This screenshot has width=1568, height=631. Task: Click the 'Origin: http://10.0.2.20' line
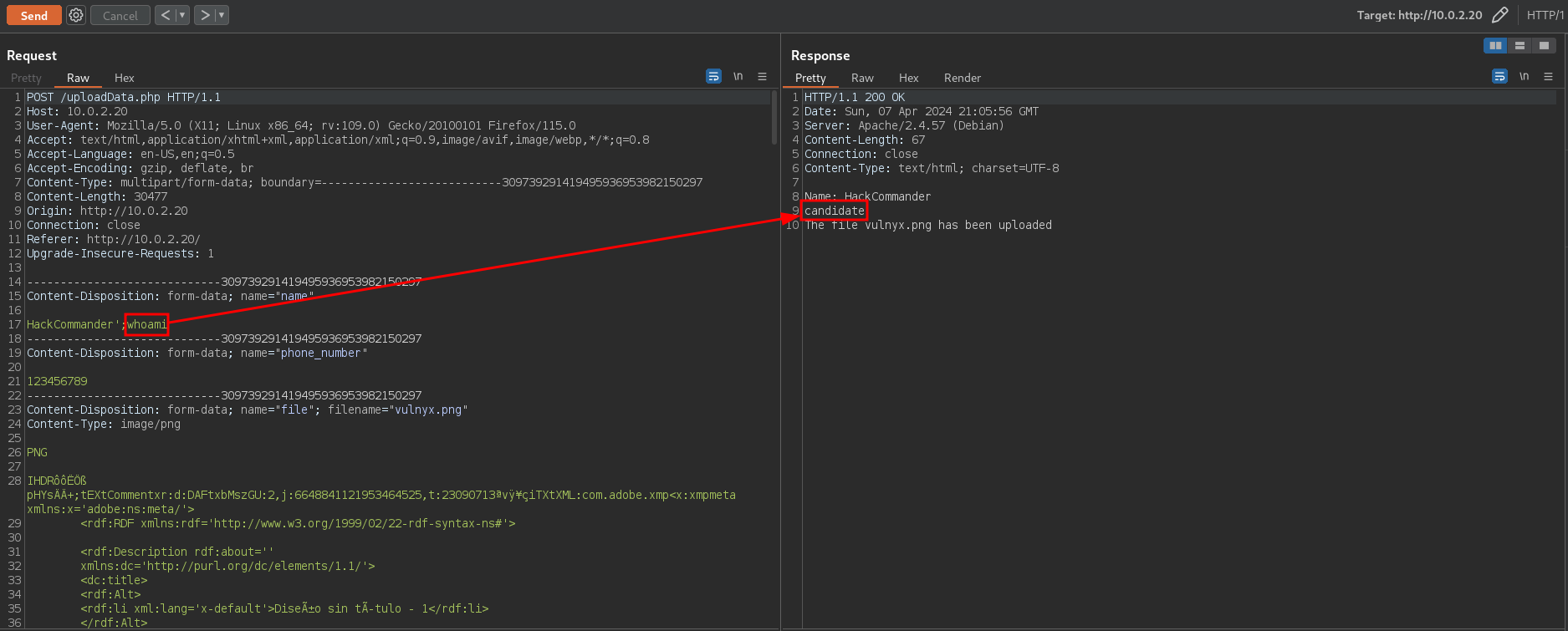pyautogui.click(x=107, y=211)
